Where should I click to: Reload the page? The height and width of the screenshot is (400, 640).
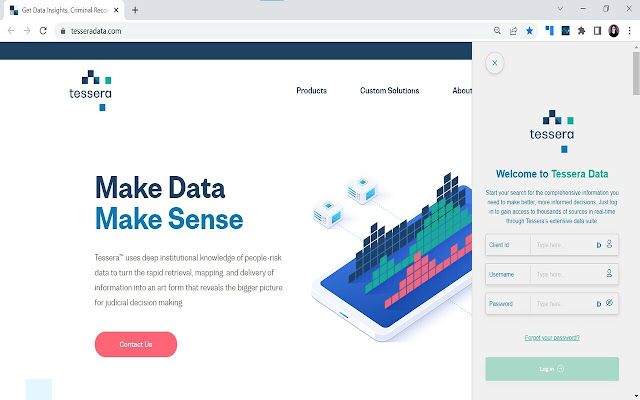43,31
